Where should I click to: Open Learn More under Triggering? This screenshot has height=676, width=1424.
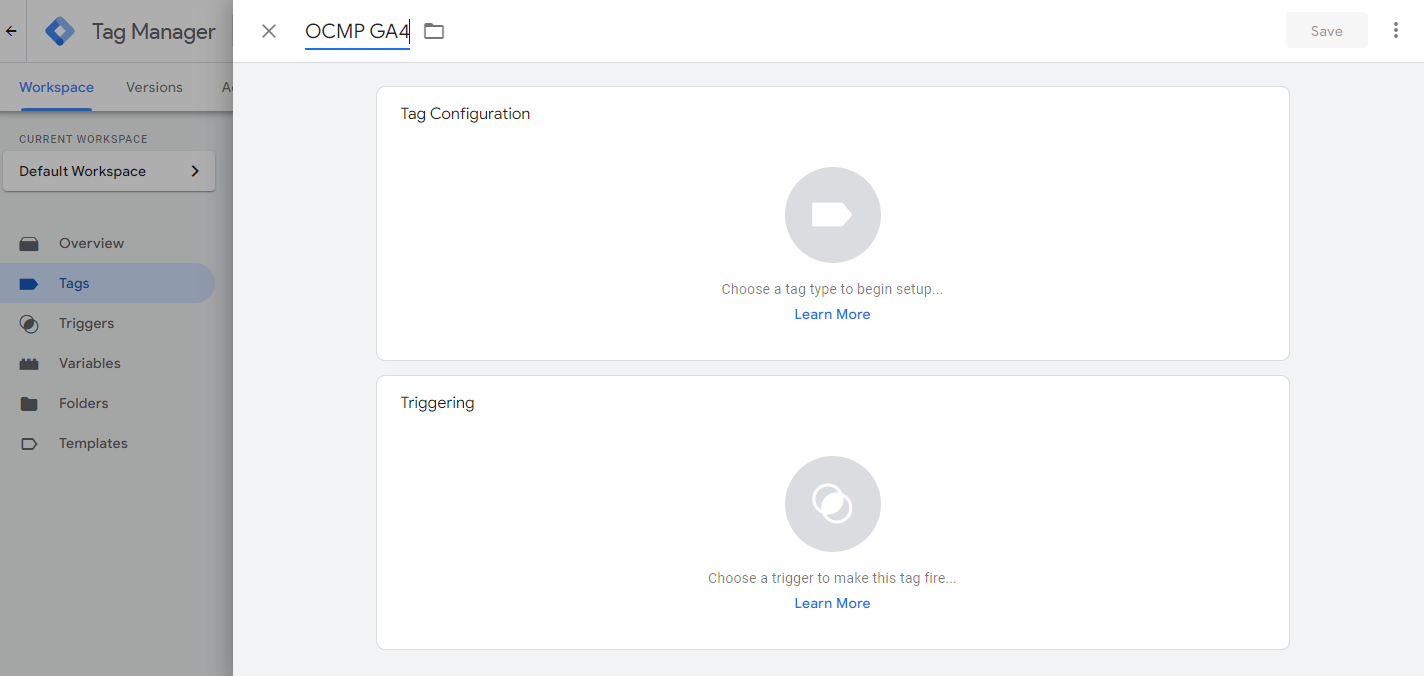click(x=833, y=603)
